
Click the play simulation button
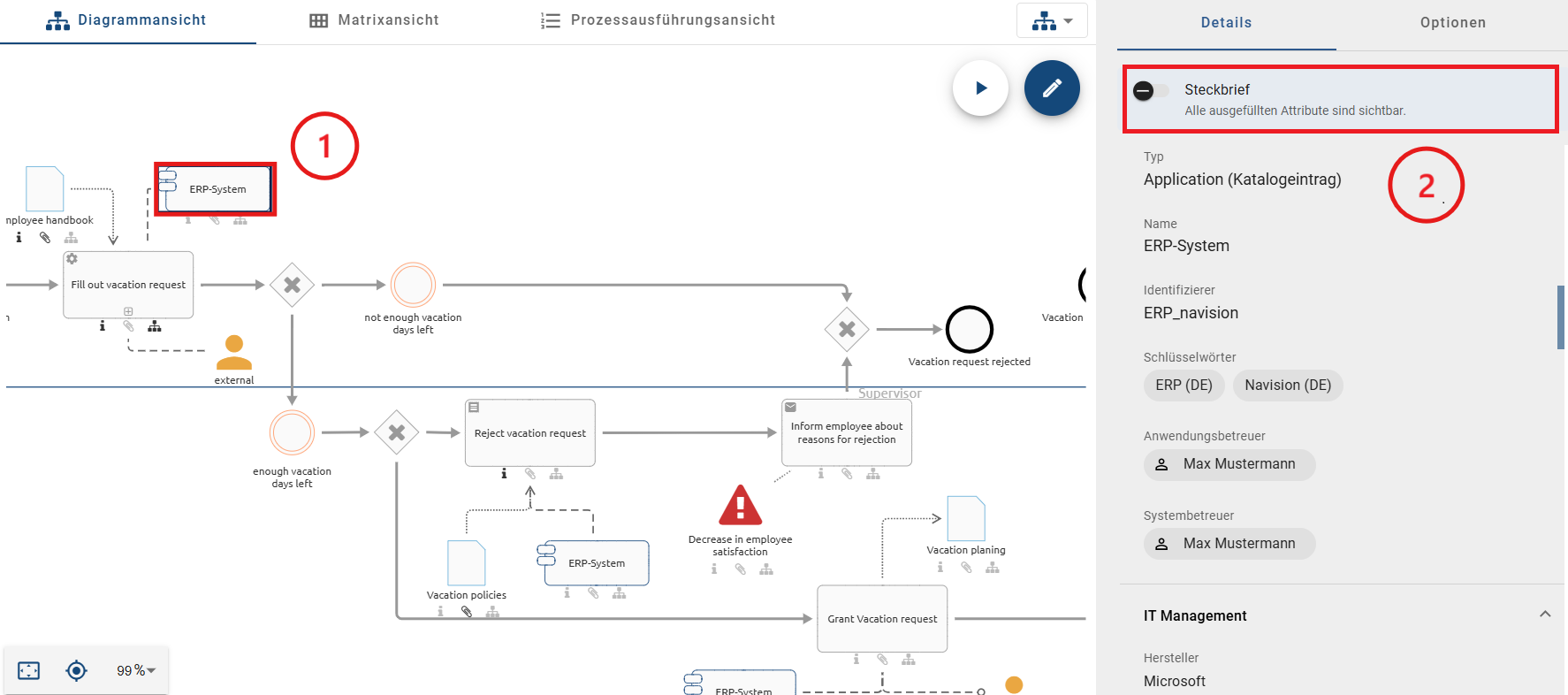[x=980, y=88]
